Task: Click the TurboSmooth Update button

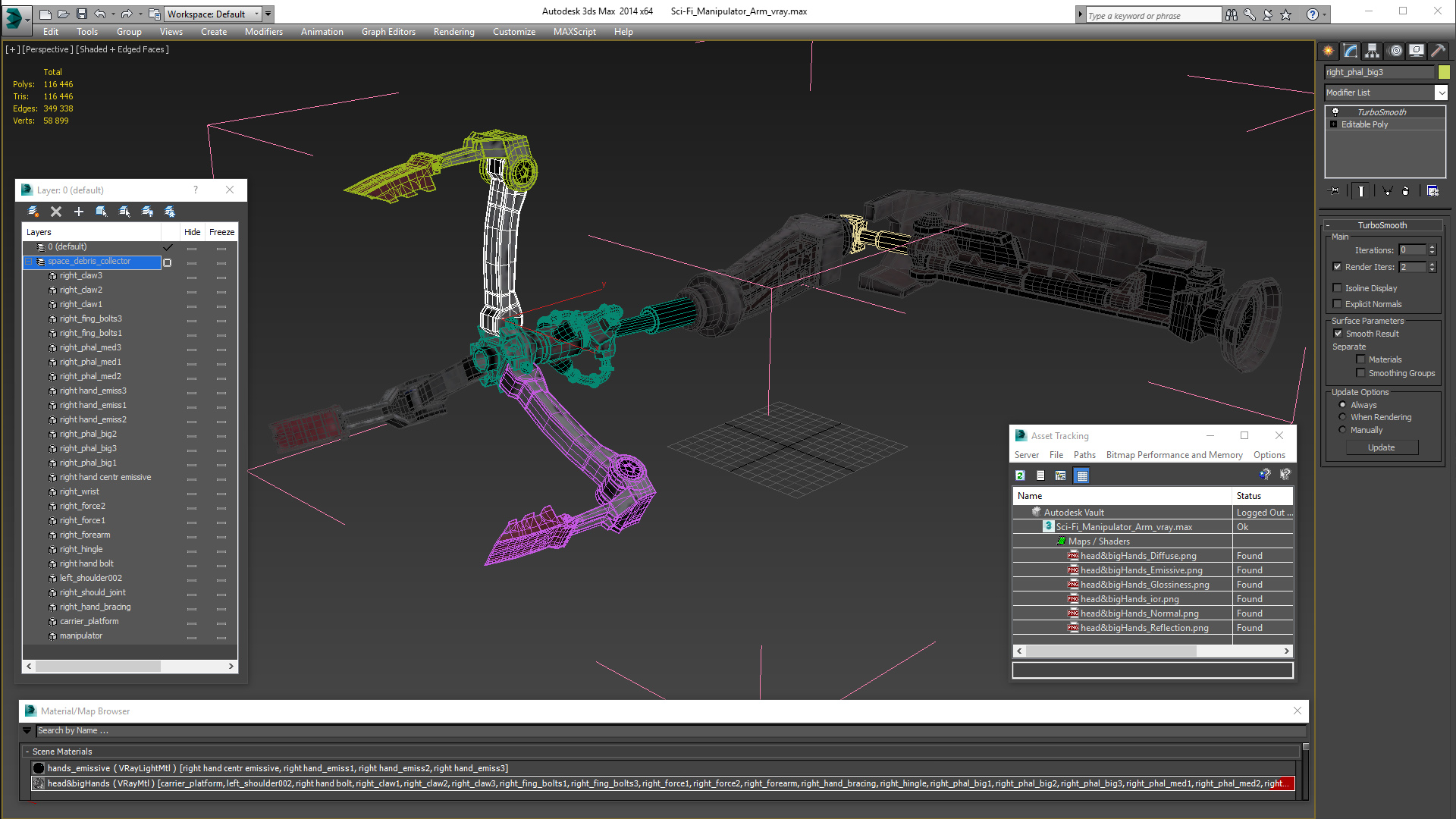Action: [x=1381, y=447]
